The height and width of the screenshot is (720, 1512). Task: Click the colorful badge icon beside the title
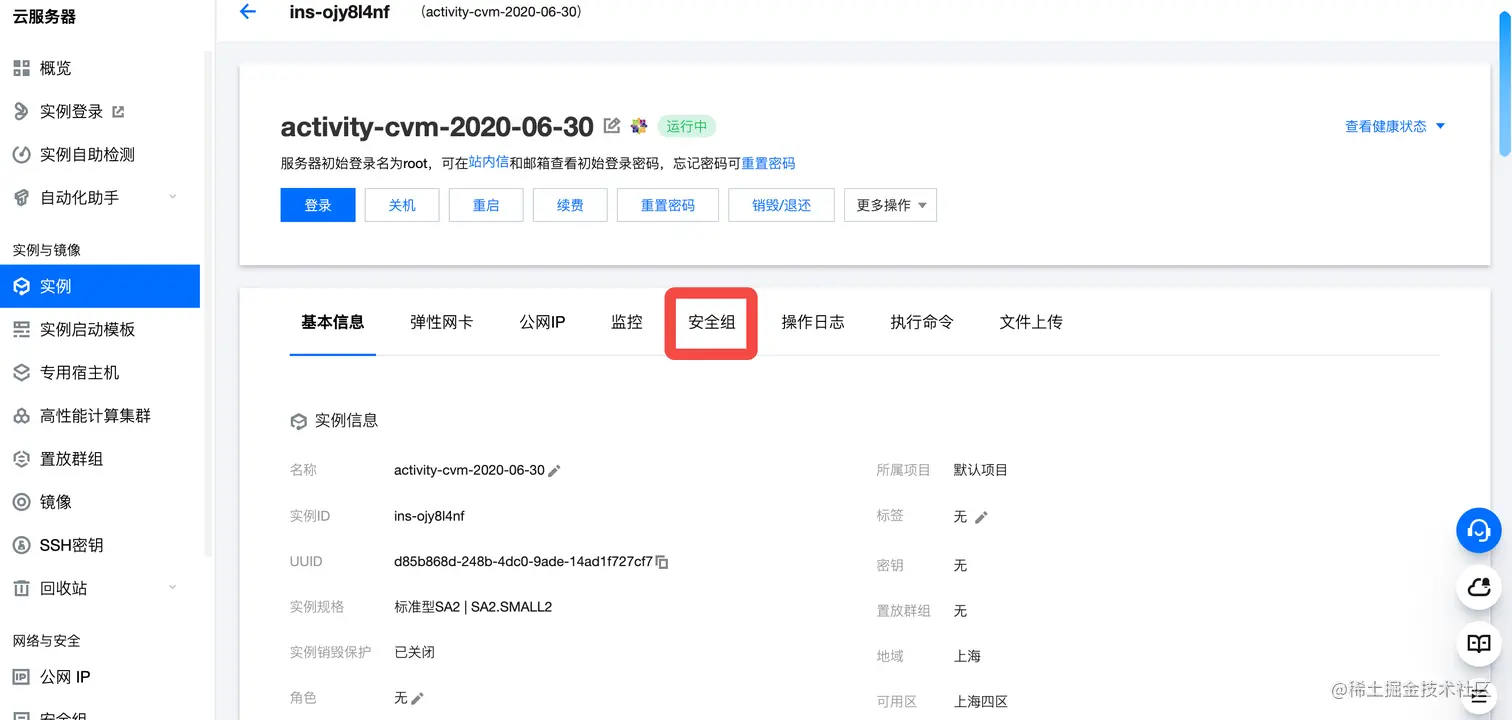coord(639,126)
